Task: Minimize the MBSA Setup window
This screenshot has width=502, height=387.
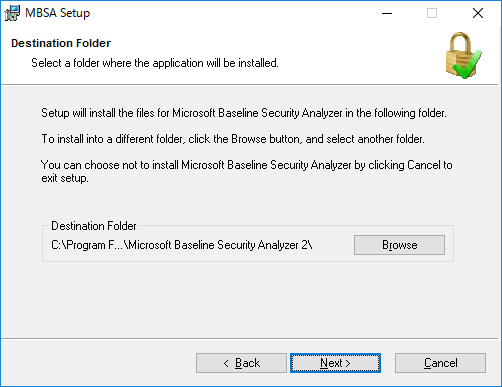Action: pos(387,13)
